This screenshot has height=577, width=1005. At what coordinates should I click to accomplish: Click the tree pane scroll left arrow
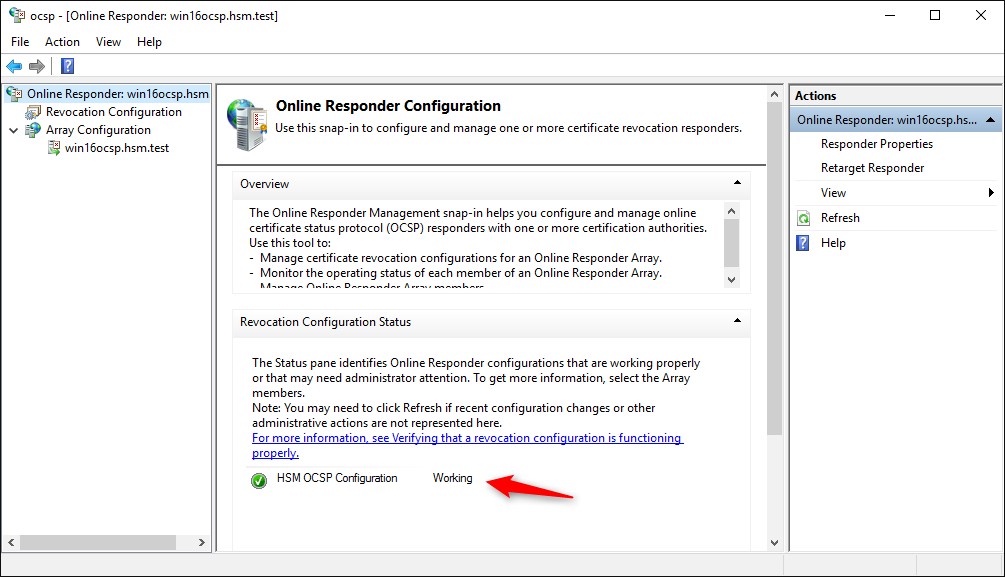click(11, 542)
